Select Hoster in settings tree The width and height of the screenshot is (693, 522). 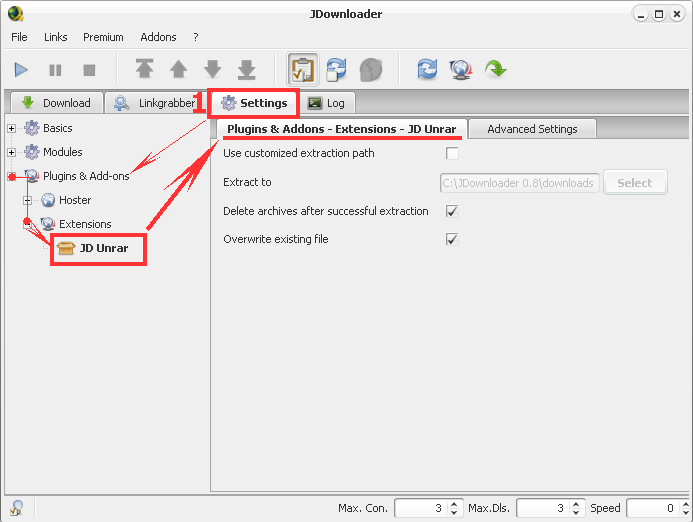[x=75, y=200]
